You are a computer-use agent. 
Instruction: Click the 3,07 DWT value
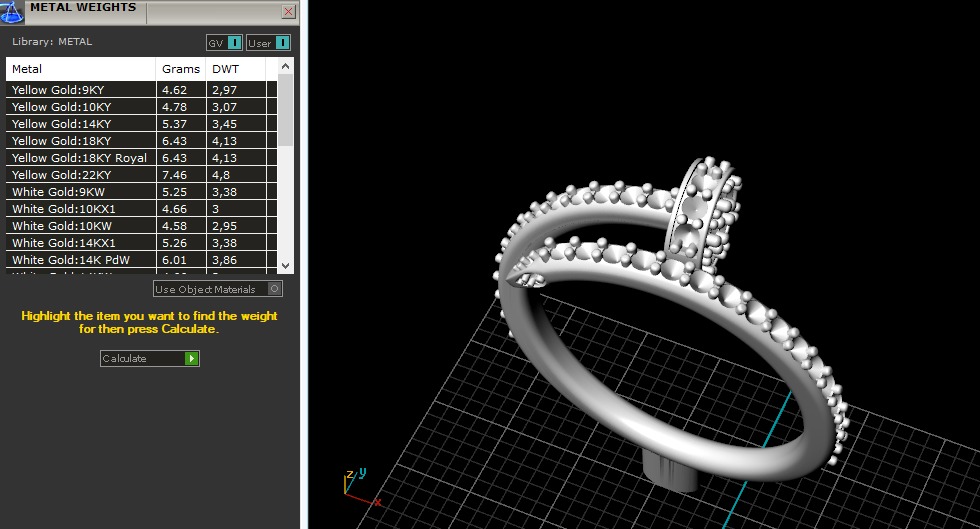point(224,107)
